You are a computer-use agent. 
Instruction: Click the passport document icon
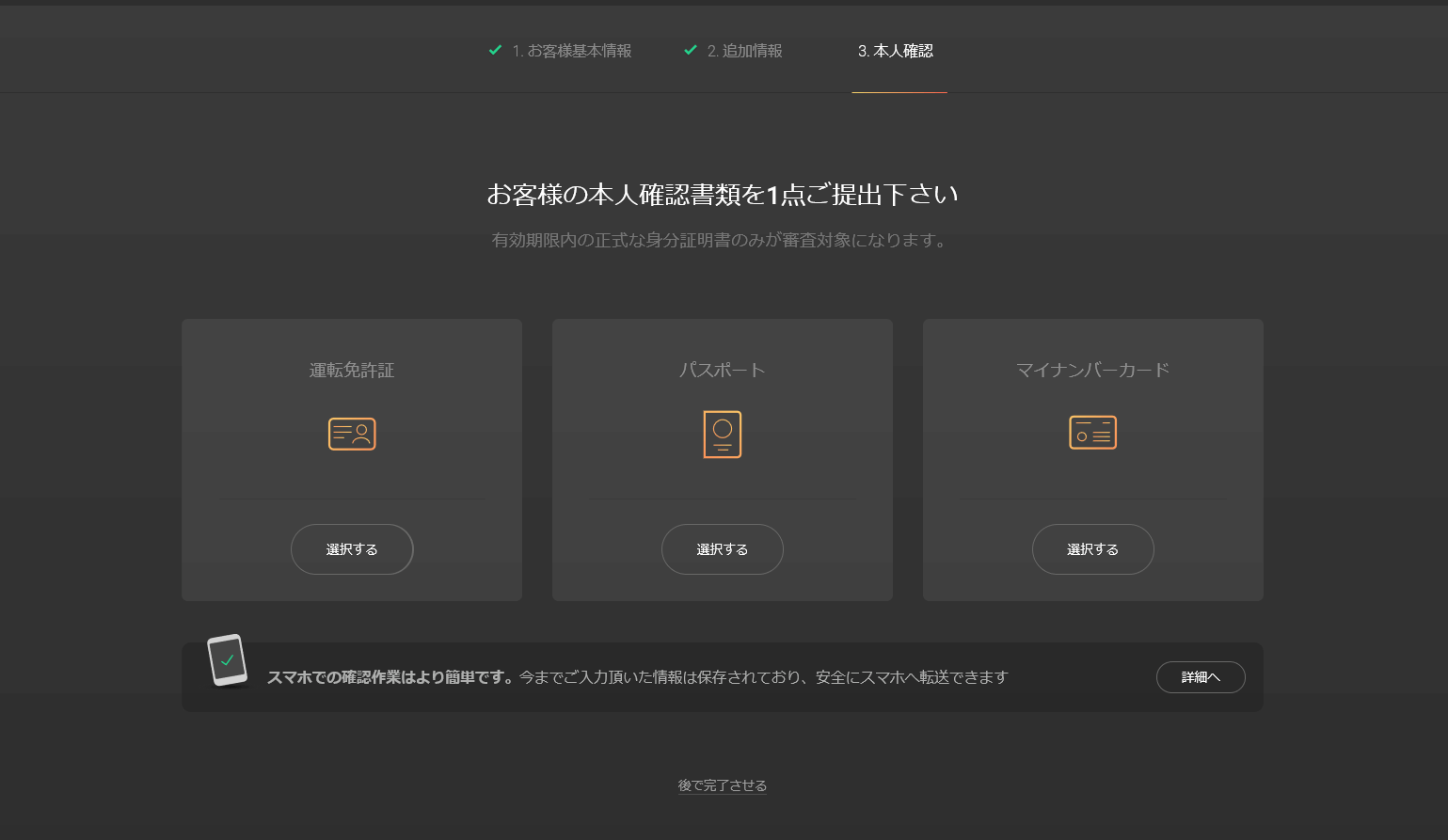point(722,434)
